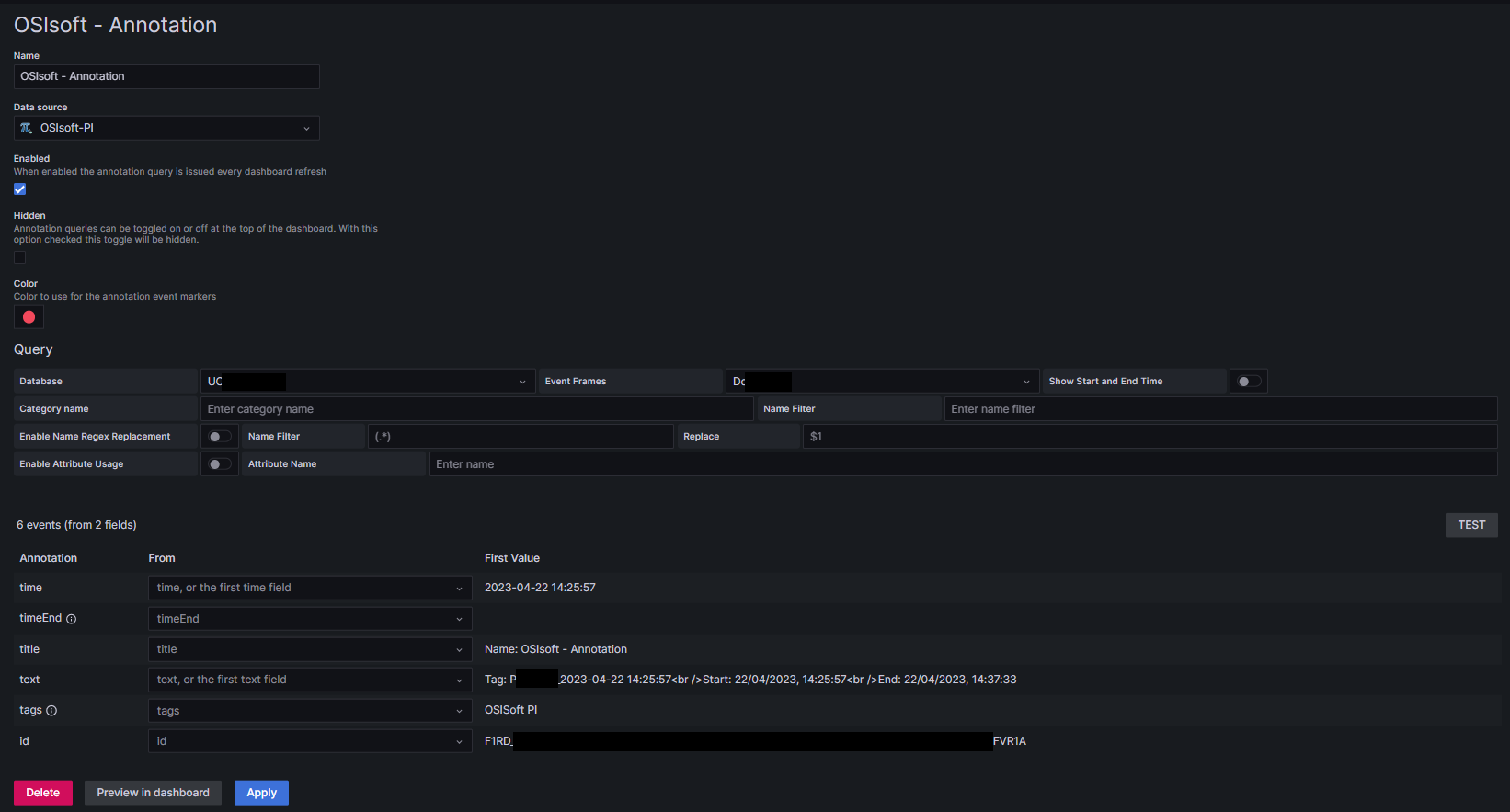Click the 'First Value' column header

(x=512, y=558)
